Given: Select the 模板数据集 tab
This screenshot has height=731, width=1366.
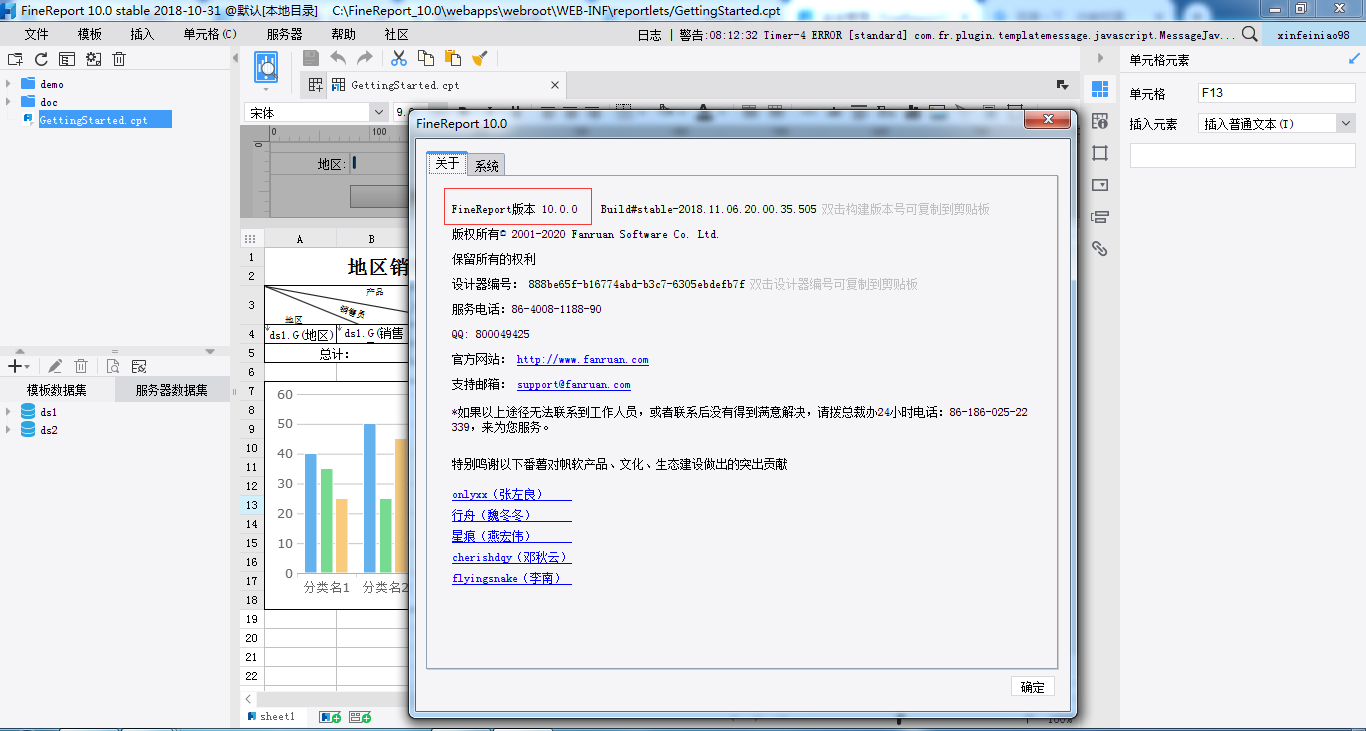Looking at the screenshot, I should pos(57,390).
